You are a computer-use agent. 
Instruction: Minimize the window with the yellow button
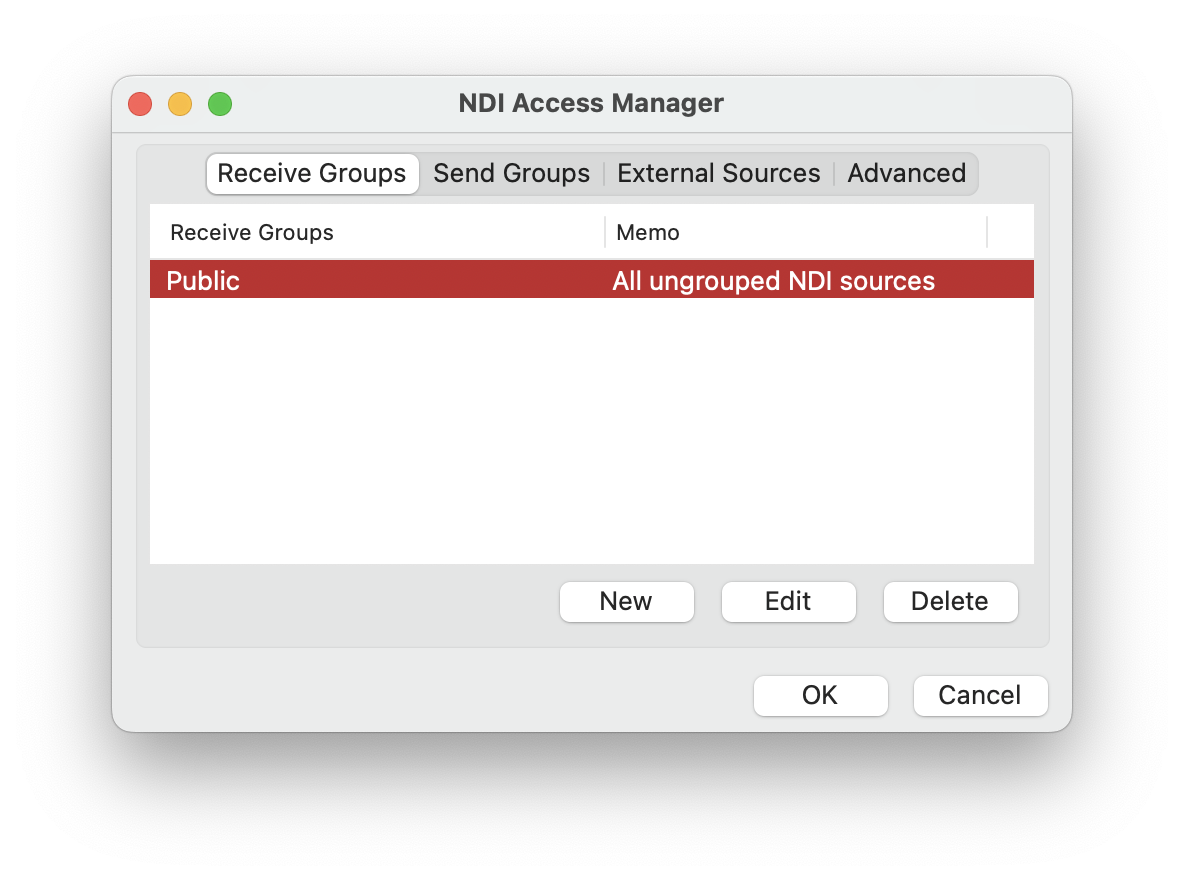(x=180, y=104)
